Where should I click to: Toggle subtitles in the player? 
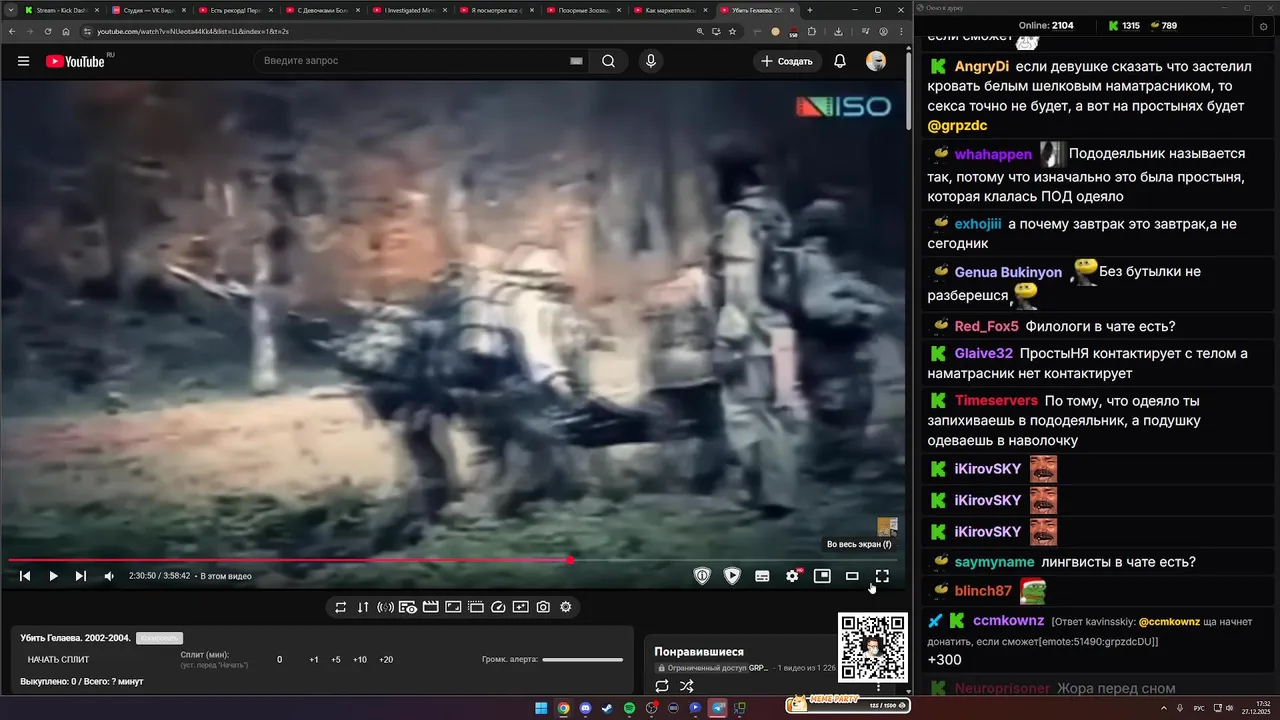point(762,576)
